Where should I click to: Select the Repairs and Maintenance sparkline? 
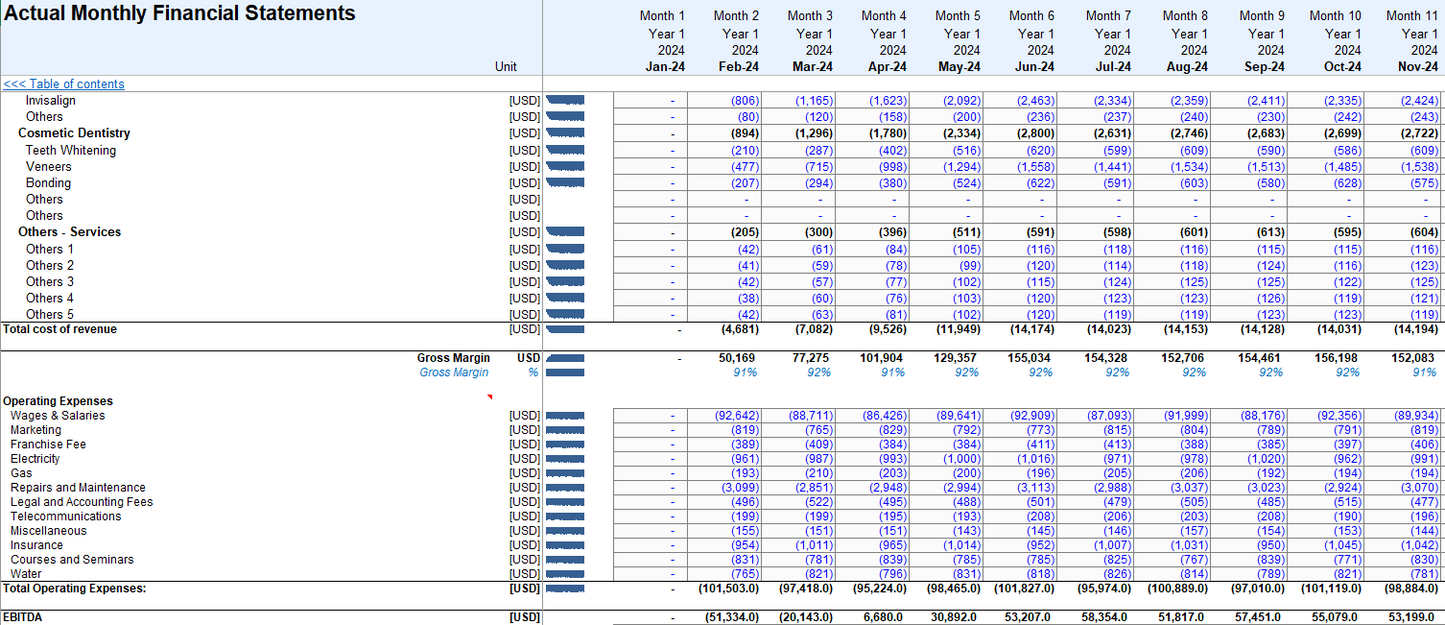pos(565,488)
